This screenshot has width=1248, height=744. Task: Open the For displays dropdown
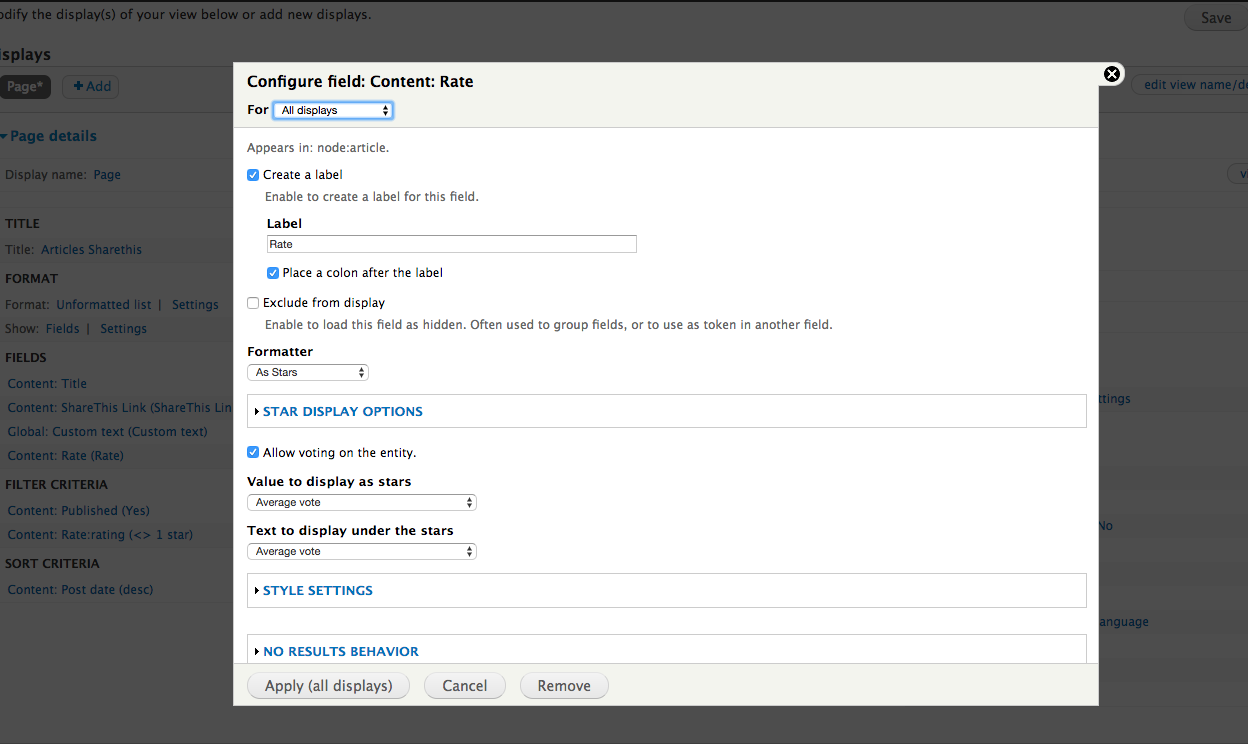[x=333, y=110]
